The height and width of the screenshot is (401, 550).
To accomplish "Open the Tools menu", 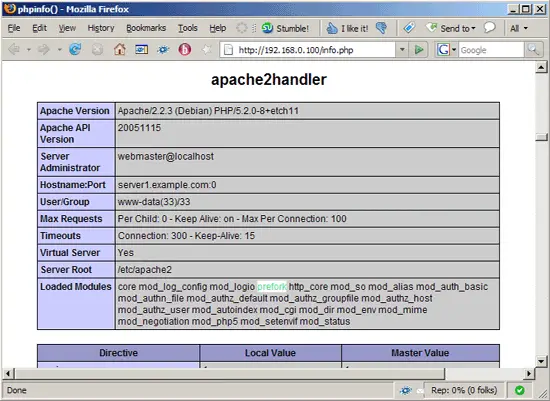I will pos(187,28).
